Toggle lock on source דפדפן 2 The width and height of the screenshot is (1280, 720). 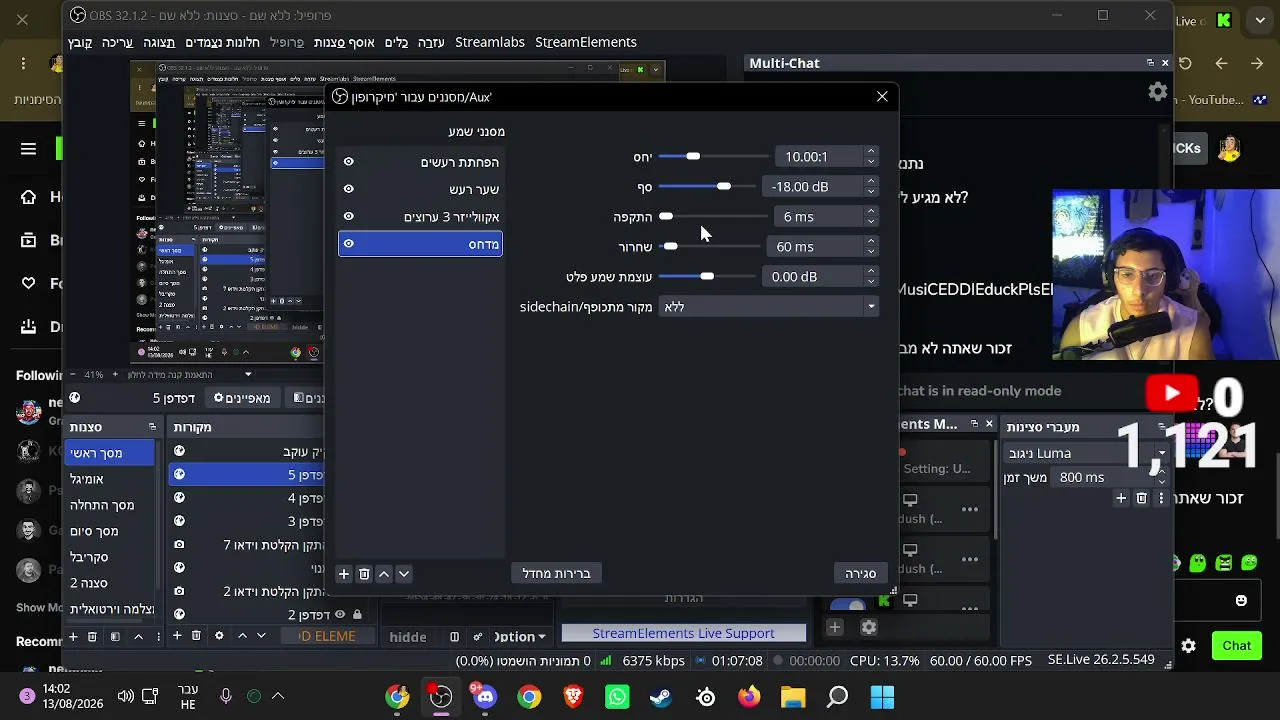(x=357, y=615)
